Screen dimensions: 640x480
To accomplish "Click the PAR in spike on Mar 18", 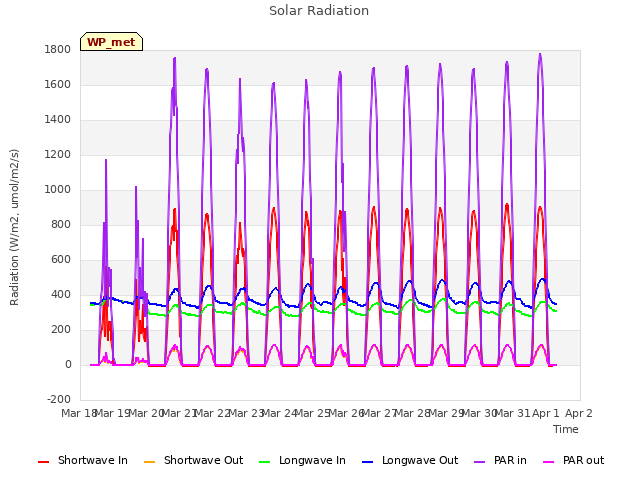I will click(x=106, y=160).
